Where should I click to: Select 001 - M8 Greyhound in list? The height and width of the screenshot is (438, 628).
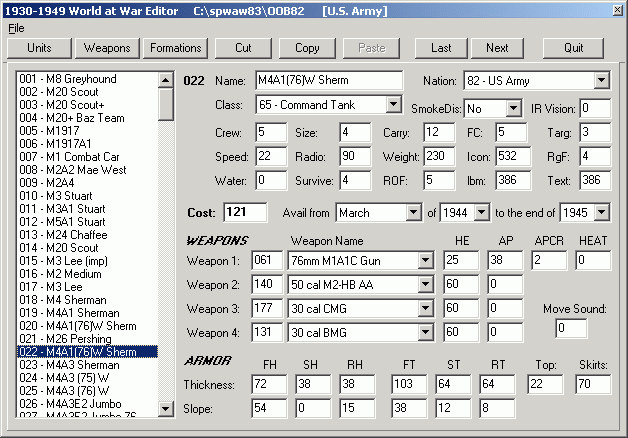tap(87, 79)
